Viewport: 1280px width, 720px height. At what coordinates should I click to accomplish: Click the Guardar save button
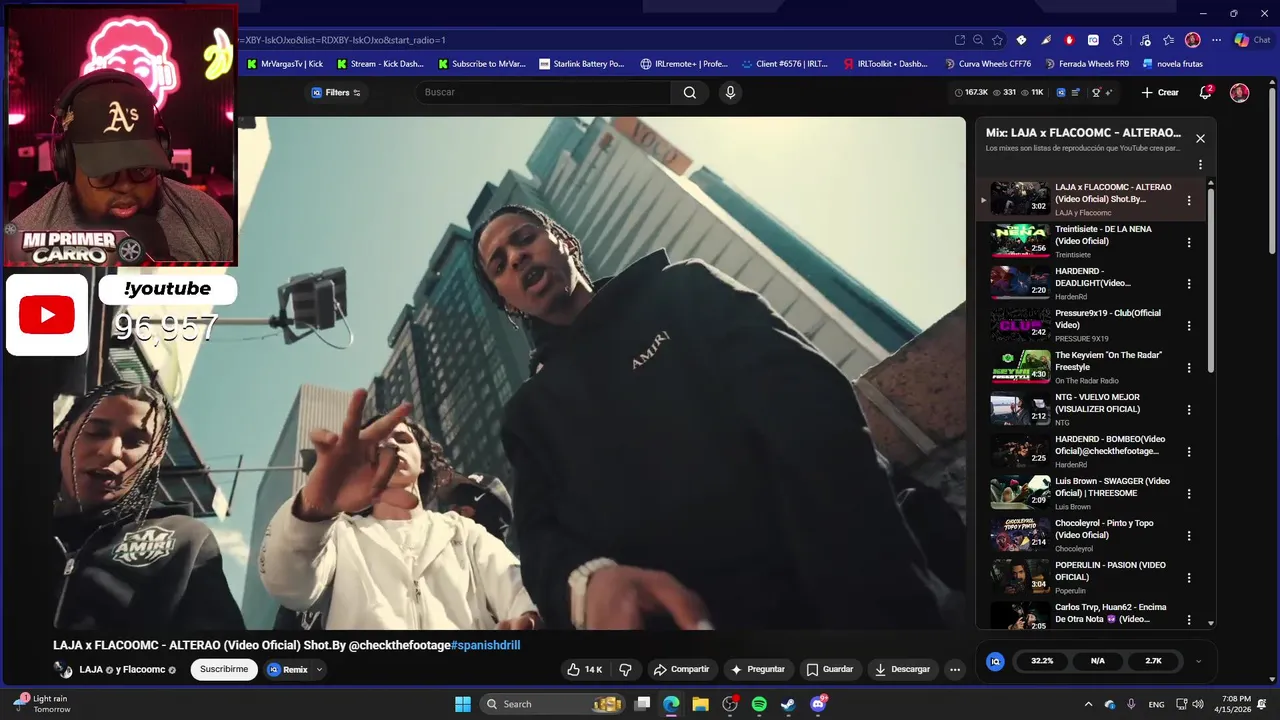(830, 669)
